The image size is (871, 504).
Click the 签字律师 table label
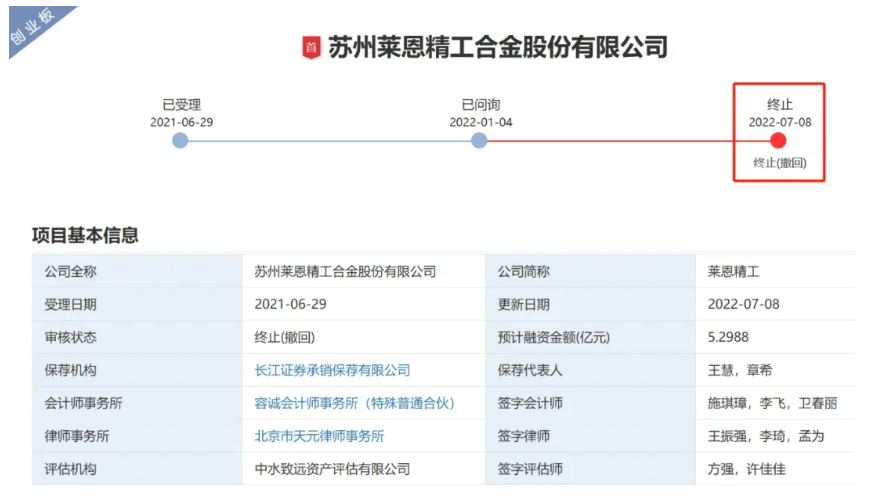523,436
